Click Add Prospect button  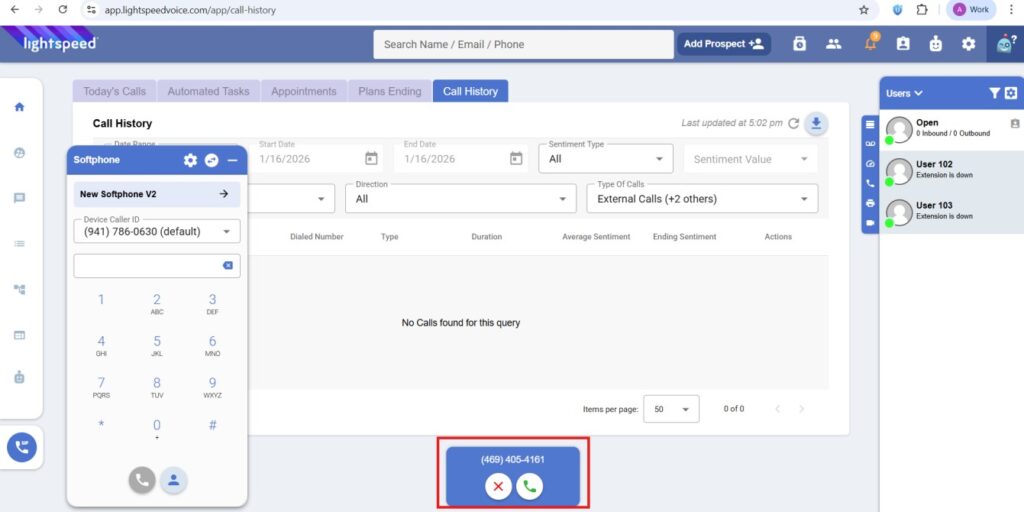point(723,44)
